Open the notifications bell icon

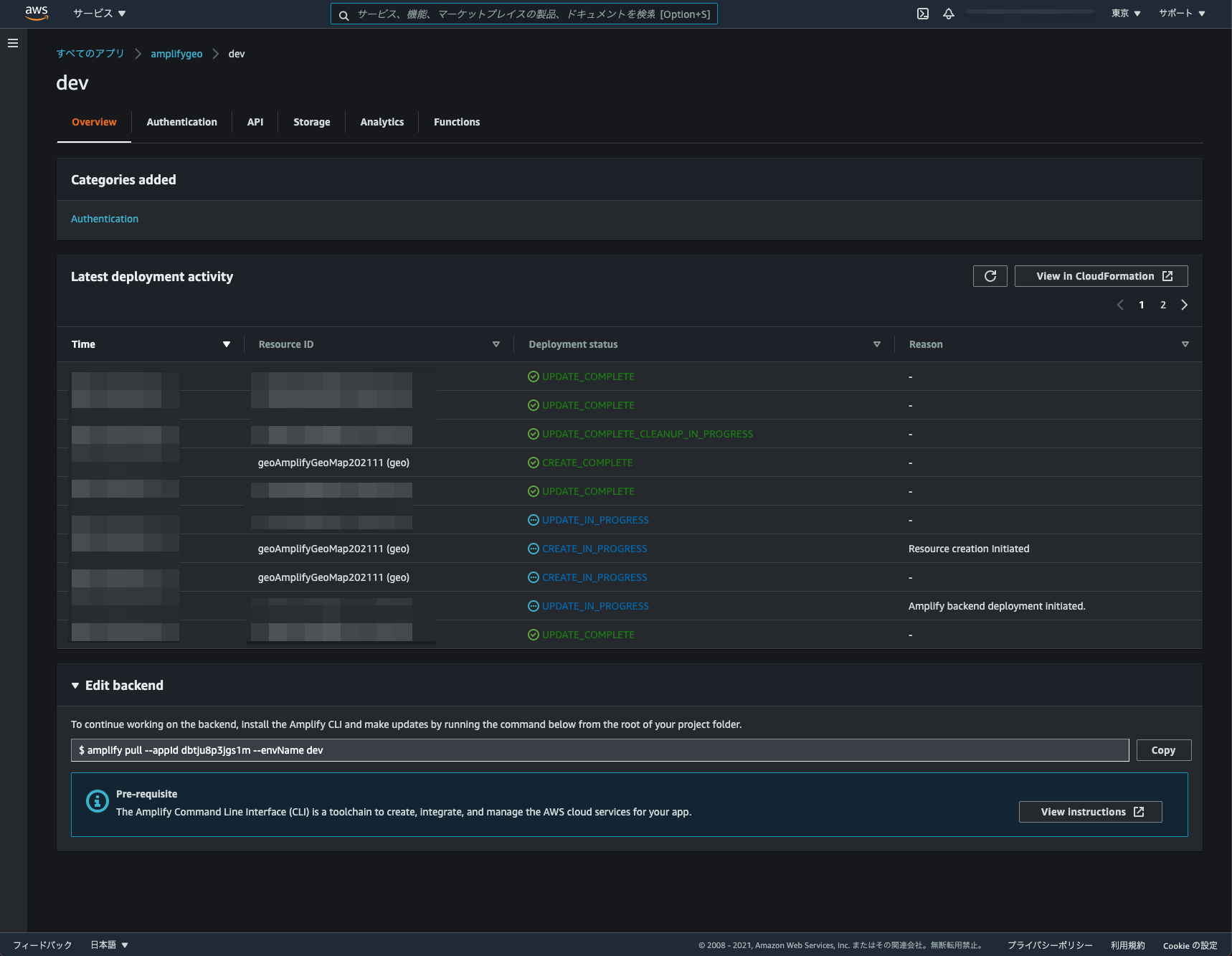pyautogui.click(x=948, y=14)
